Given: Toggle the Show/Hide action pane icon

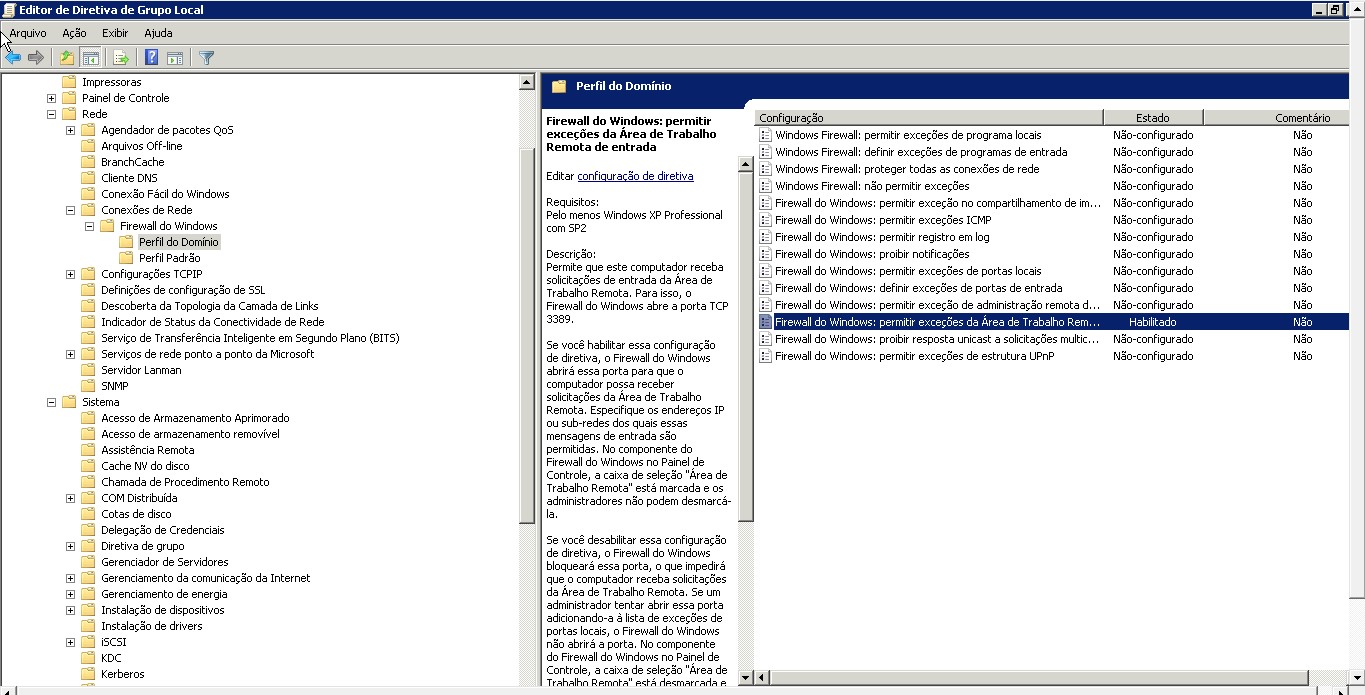Looking at the screenshot, I should (175, 58).
